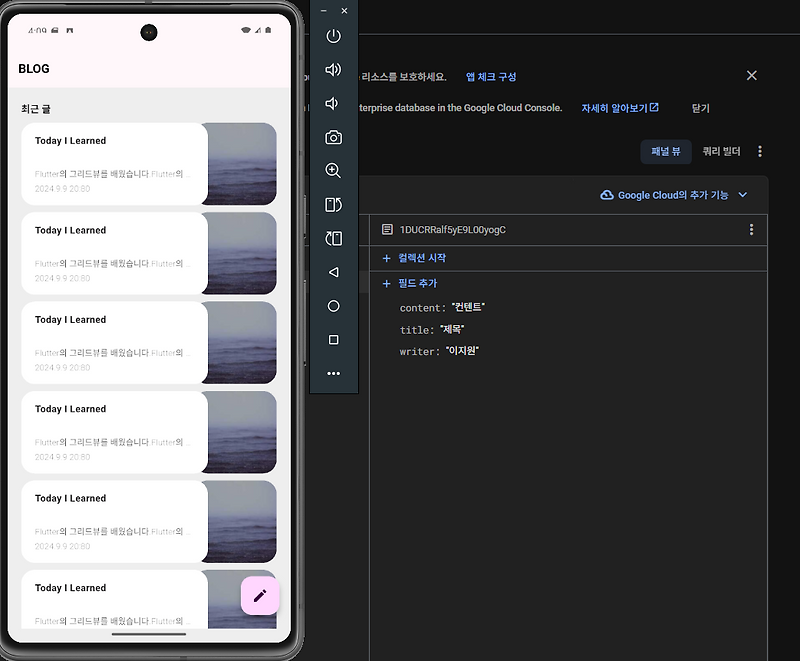The image size is (800, 661).
Task: Select the Zoom tool in the emulator toolbar
Action: pos(333,171)
